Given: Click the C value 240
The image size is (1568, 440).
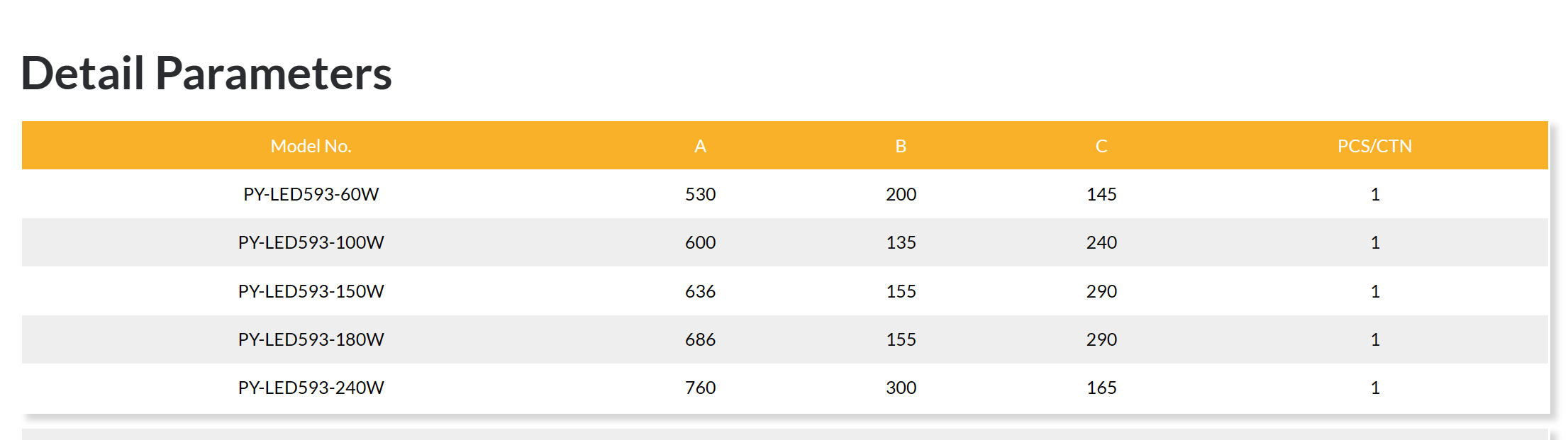Looking at the screenshot, I should point(1101,242).
